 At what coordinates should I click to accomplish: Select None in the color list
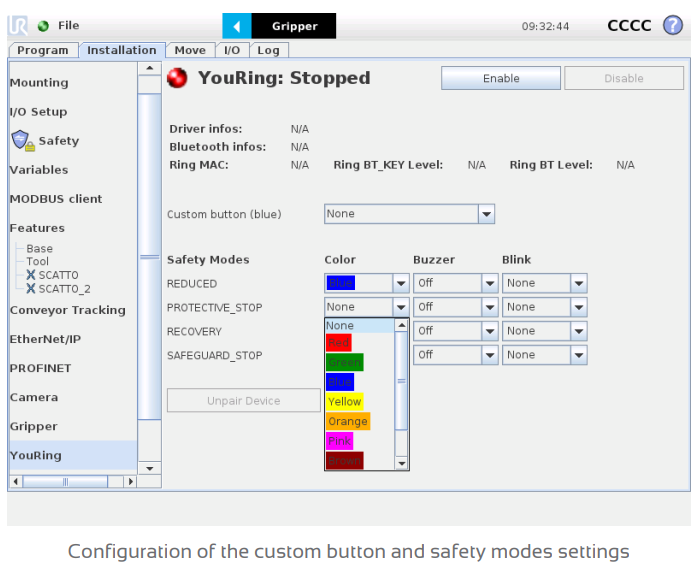360,326
